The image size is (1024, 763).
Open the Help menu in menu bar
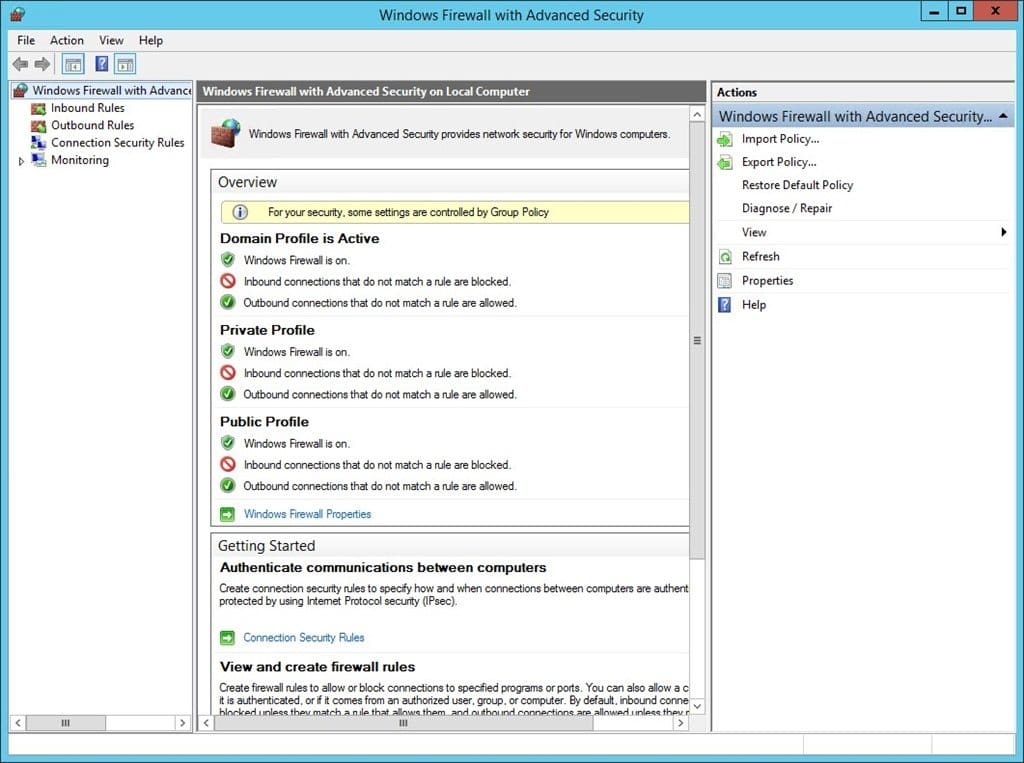coord(151,41)
